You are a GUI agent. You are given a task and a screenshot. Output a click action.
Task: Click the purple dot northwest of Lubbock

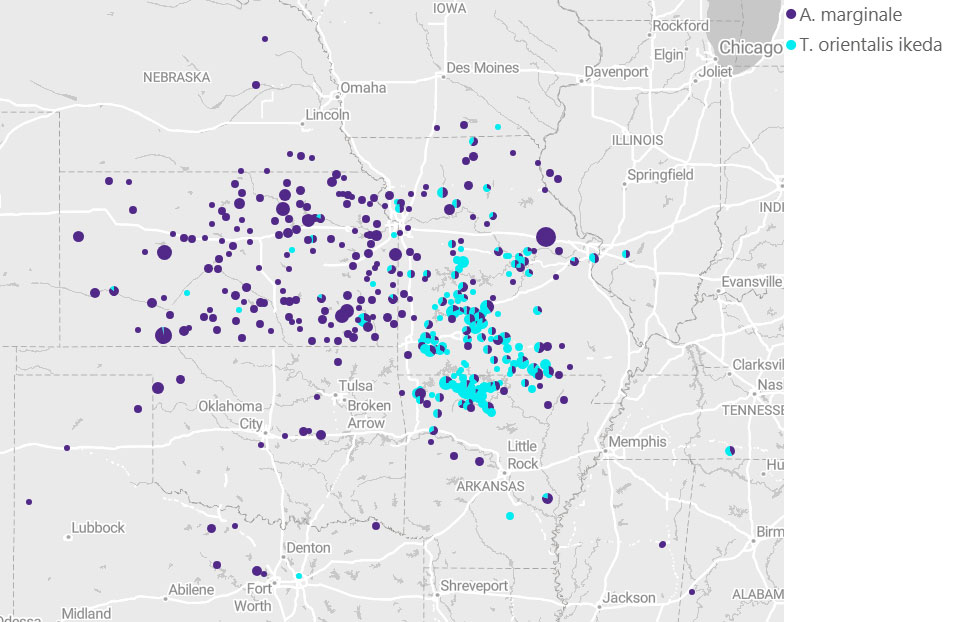(x=29, y=501)
